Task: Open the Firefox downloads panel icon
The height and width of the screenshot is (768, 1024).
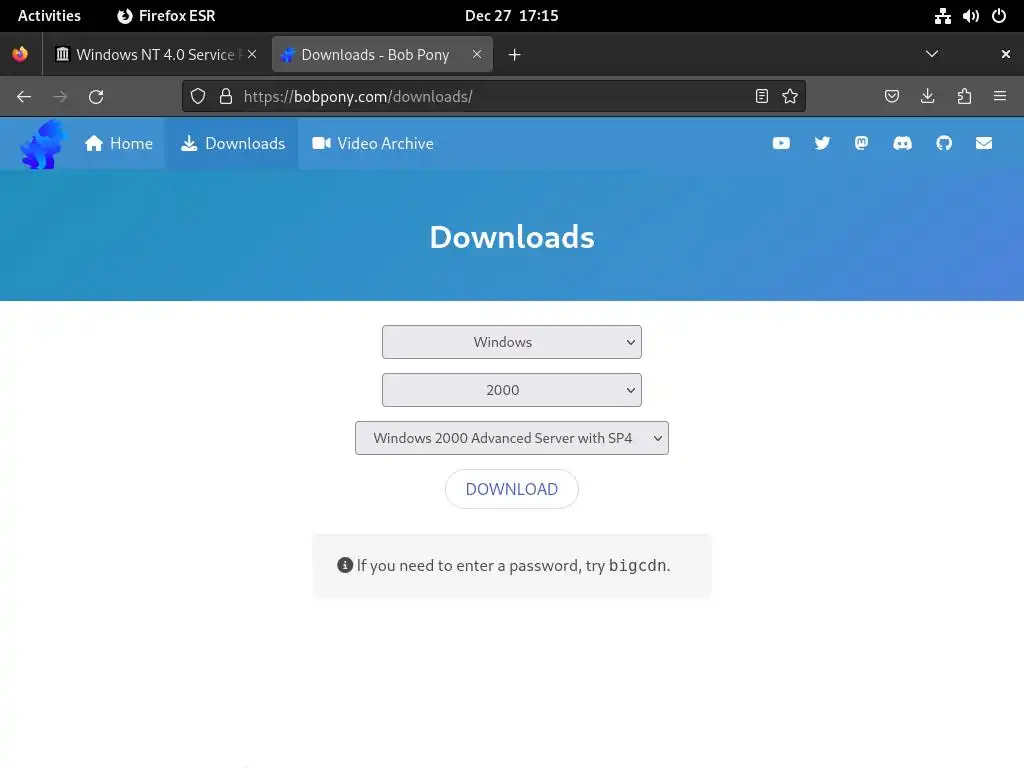Action: 927,97
